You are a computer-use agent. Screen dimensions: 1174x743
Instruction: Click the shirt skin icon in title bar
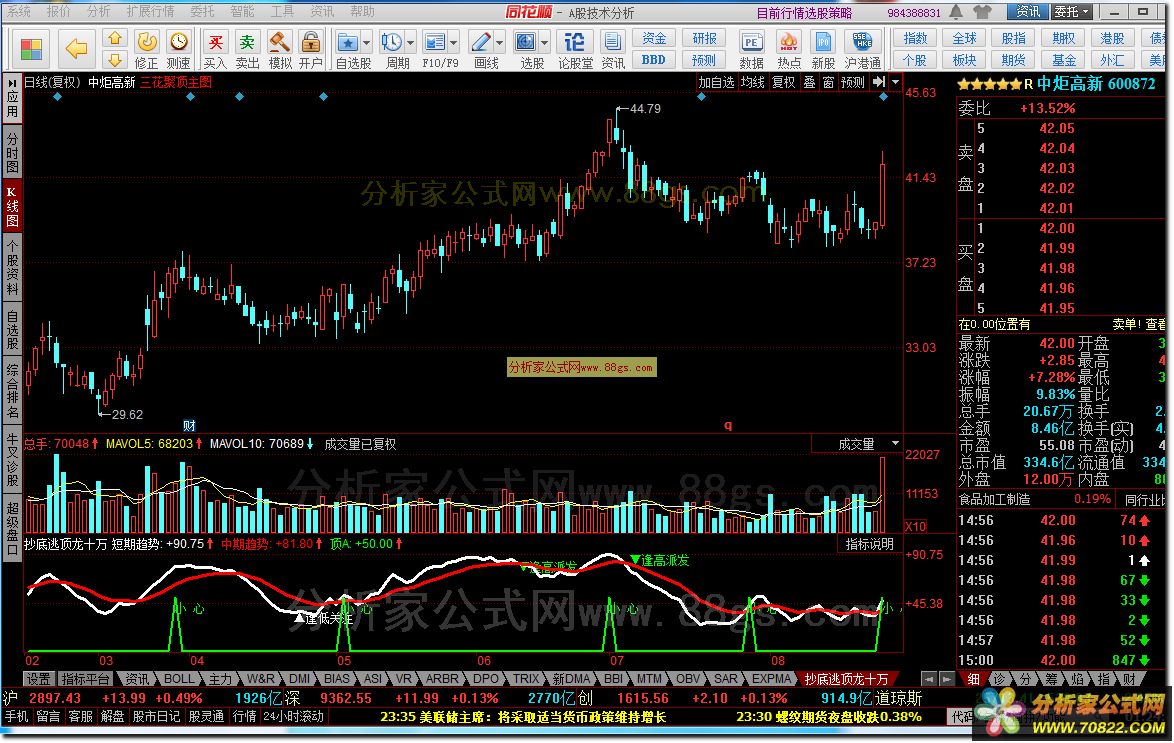(x=982, y=12)
